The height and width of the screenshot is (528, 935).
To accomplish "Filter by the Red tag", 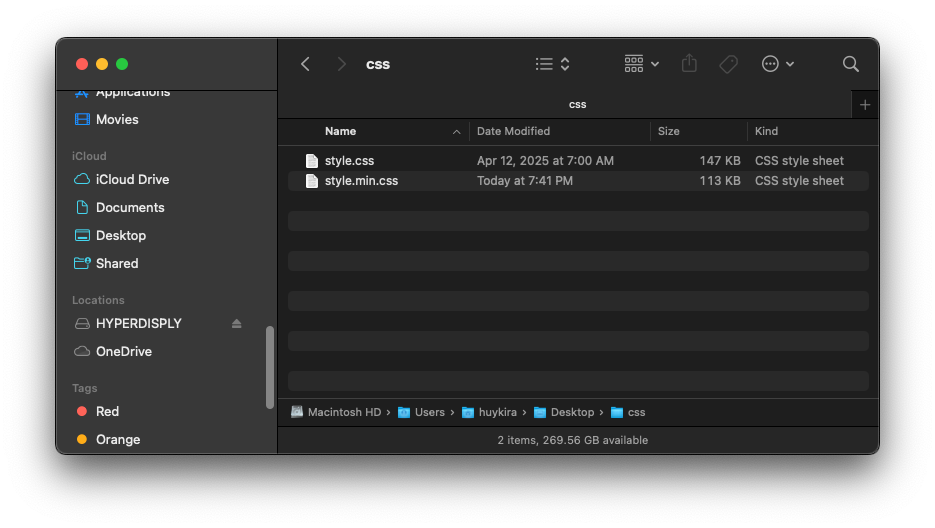I will point(107,412).
